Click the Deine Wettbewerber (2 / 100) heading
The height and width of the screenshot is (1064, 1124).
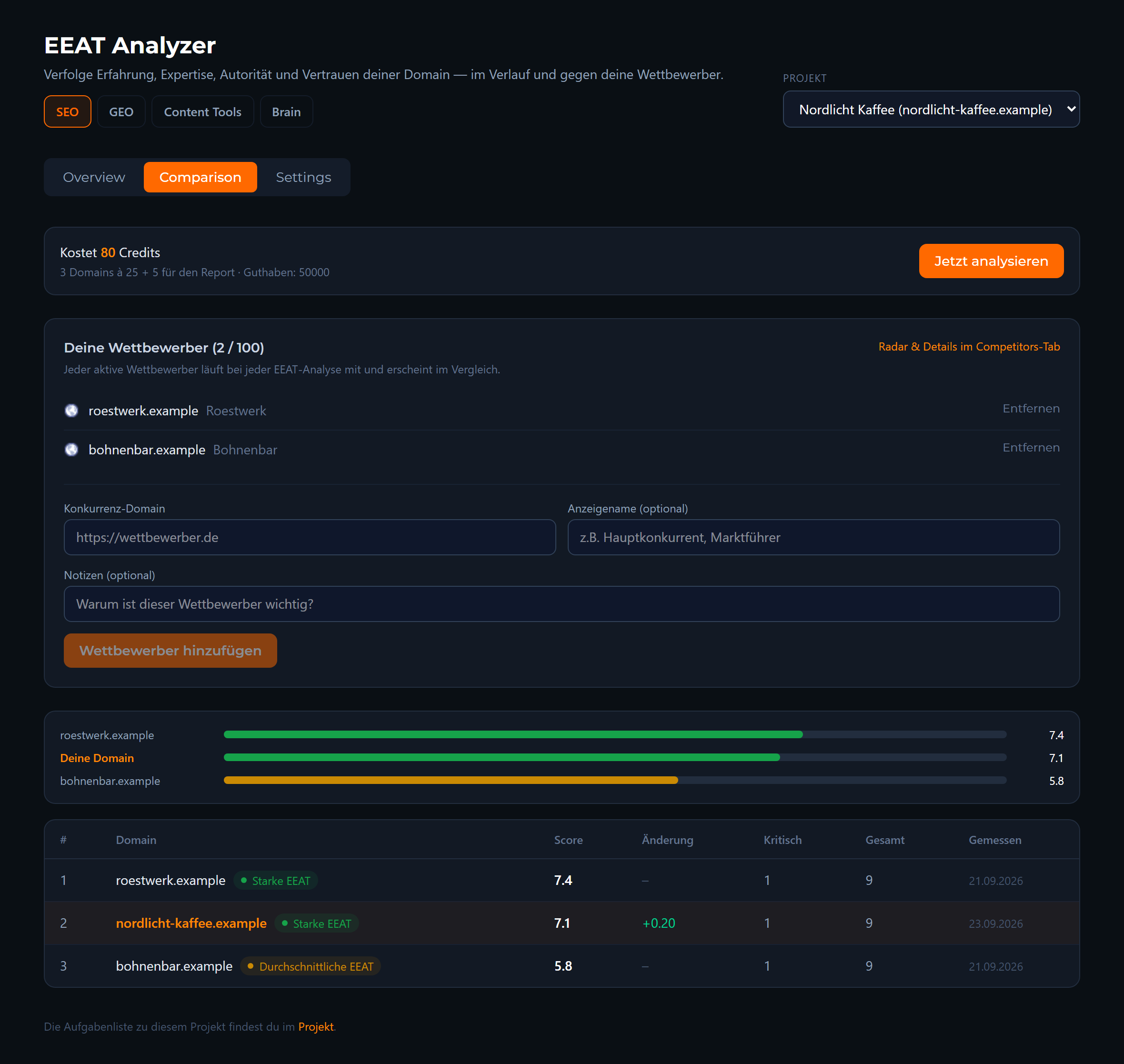164,348
